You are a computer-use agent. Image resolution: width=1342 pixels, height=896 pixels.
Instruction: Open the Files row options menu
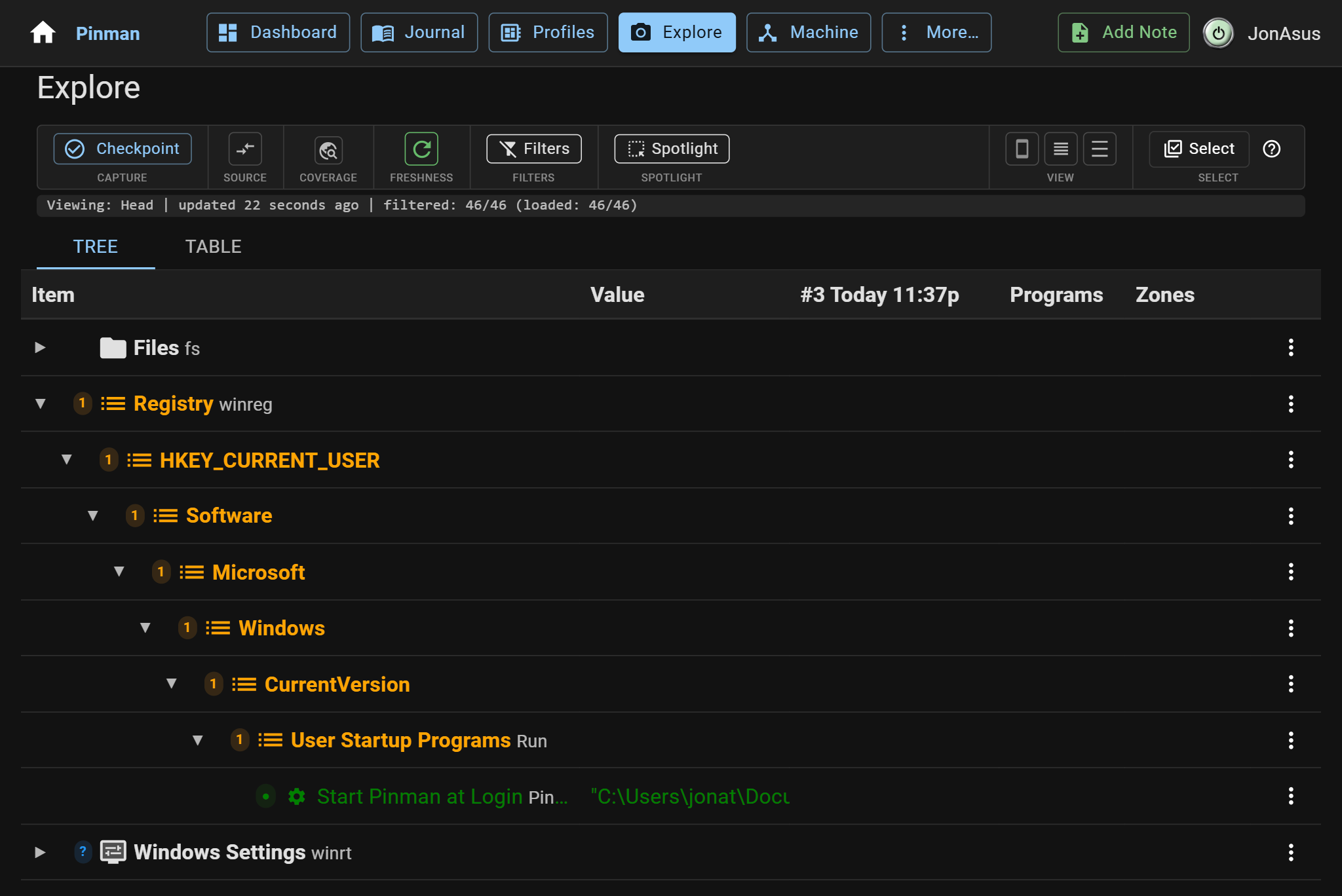pos(1291,347)
